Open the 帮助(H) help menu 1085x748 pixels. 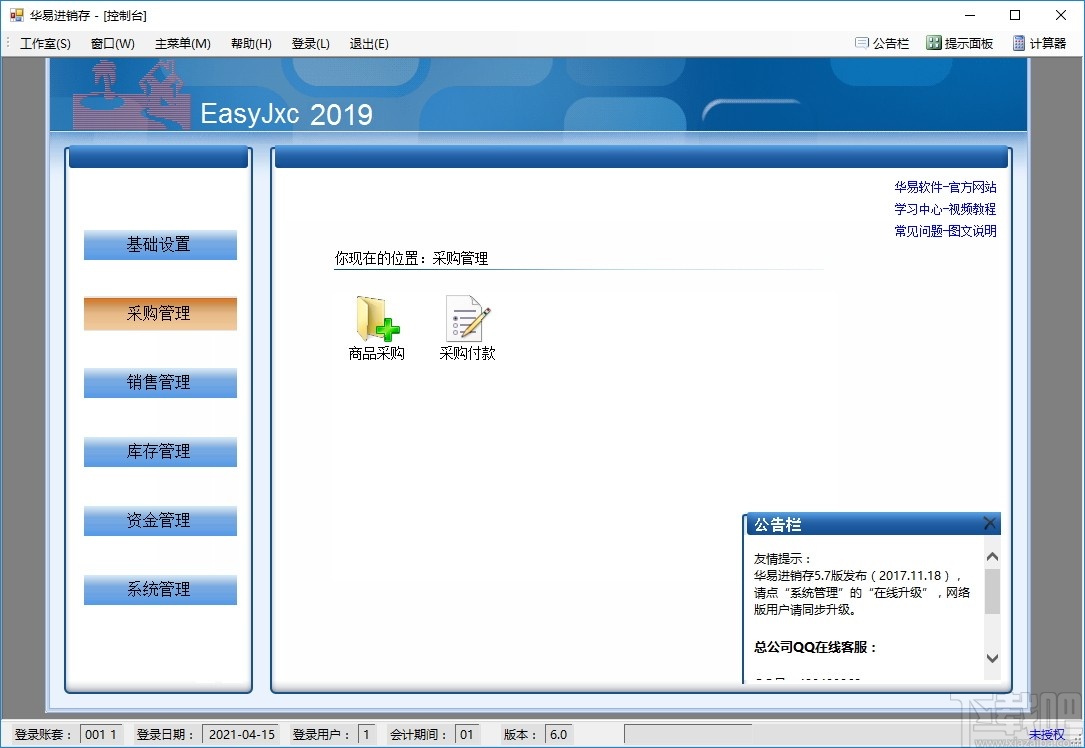[x=250, y=43]
